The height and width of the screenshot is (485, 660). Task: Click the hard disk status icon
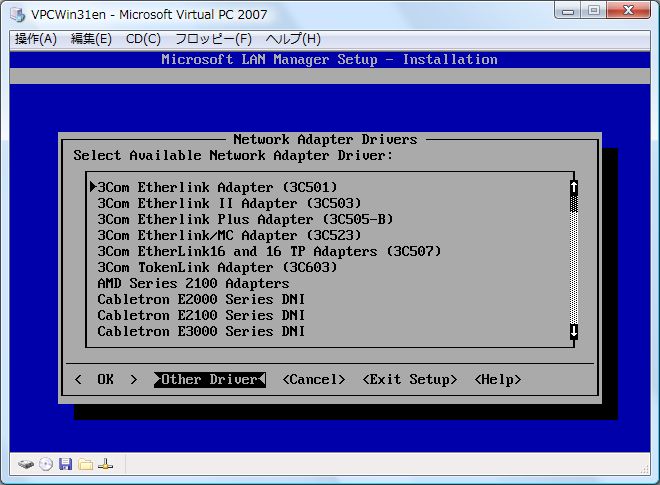[26, 464]
